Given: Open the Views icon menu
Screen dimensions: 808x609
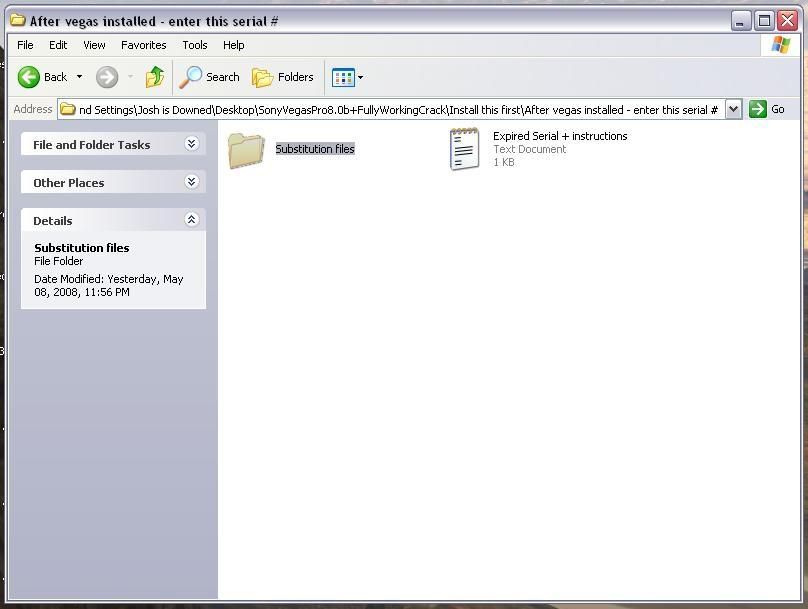Looking at the screenshot, I should tap(343, 78).
